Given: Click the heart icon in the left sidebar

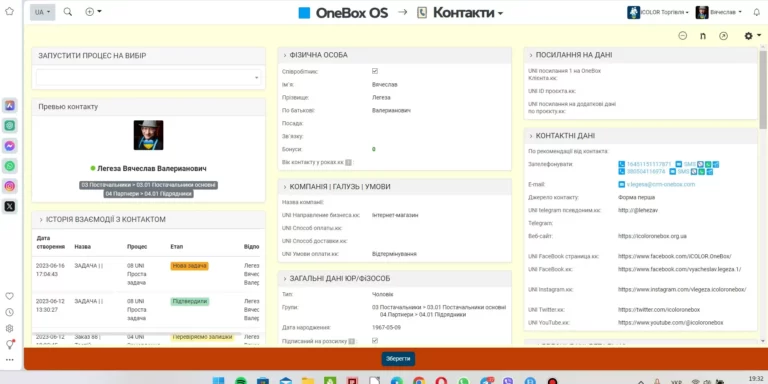Looking at the screenshot, I should click(9, 296).
